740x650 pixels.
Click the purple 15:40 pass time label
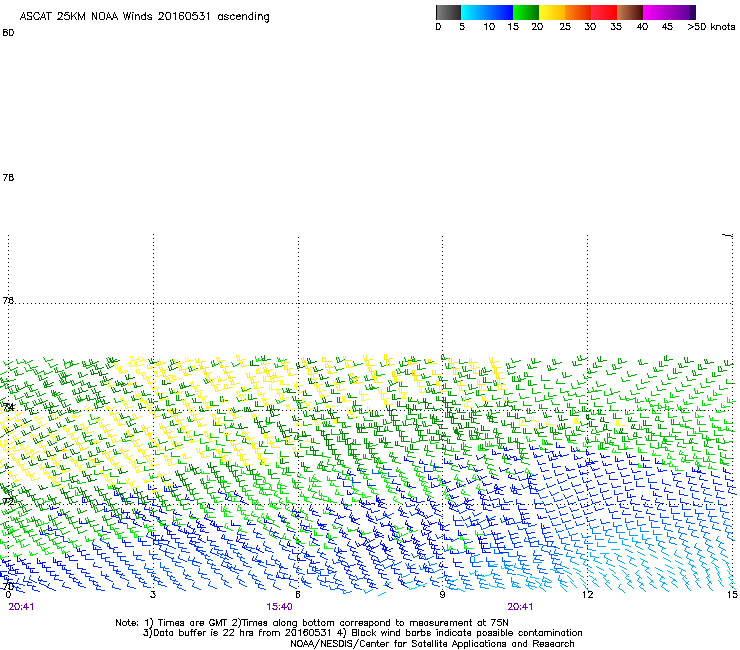(x=279, y=607)
